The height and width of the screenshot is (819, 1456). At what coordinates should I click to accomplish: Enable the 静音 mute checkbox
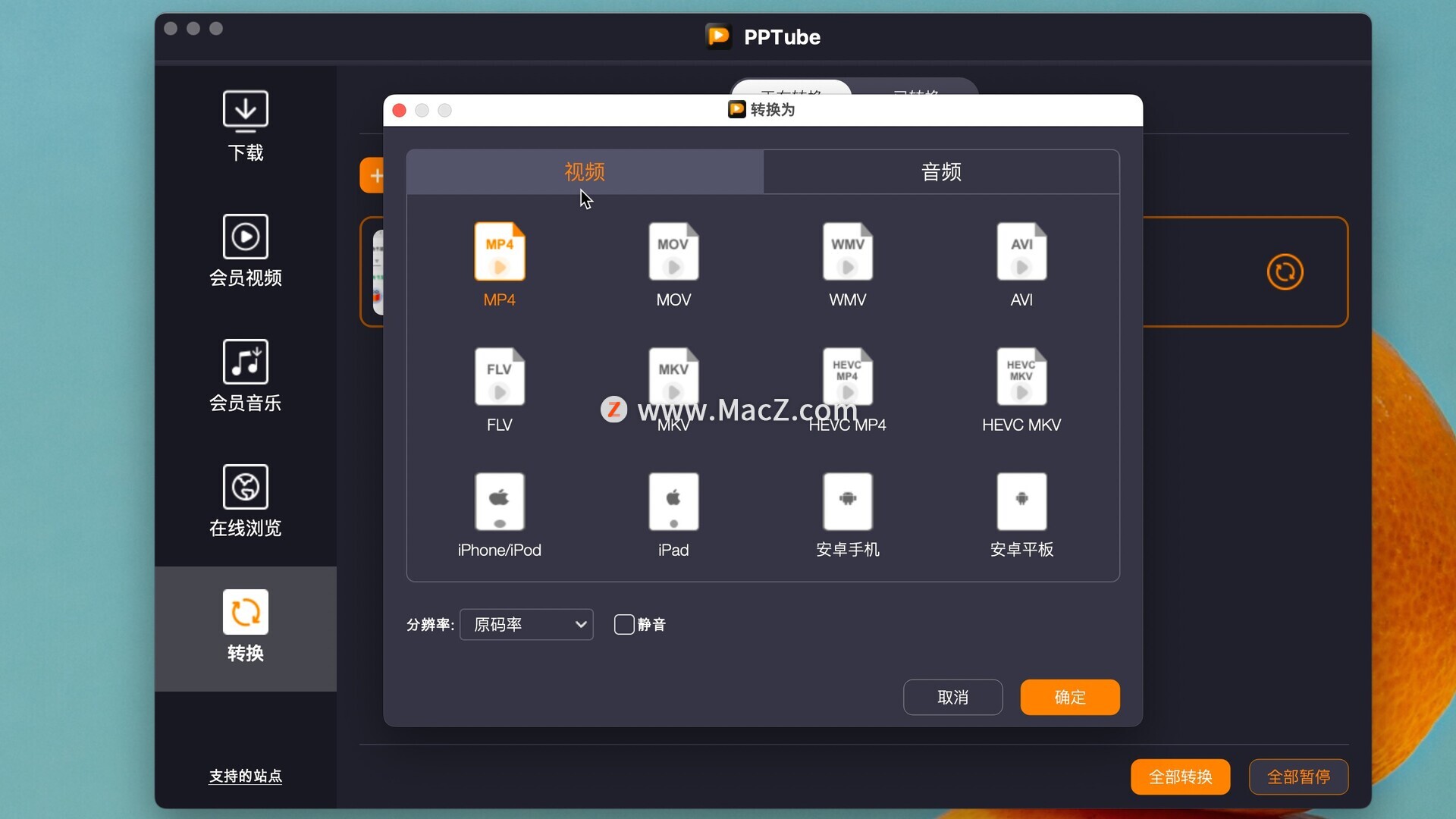[x=623, y=624]
